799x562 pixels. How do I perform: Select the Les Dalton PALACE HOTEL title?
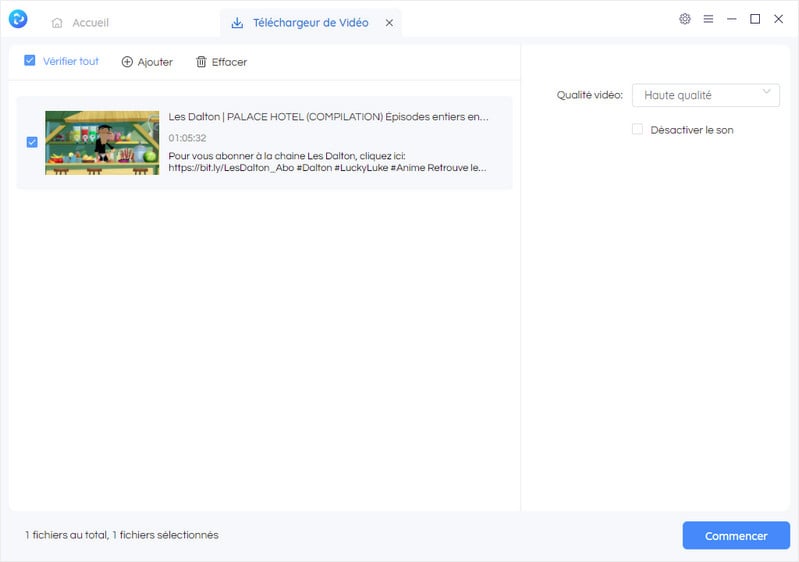[x=328, y=117]
